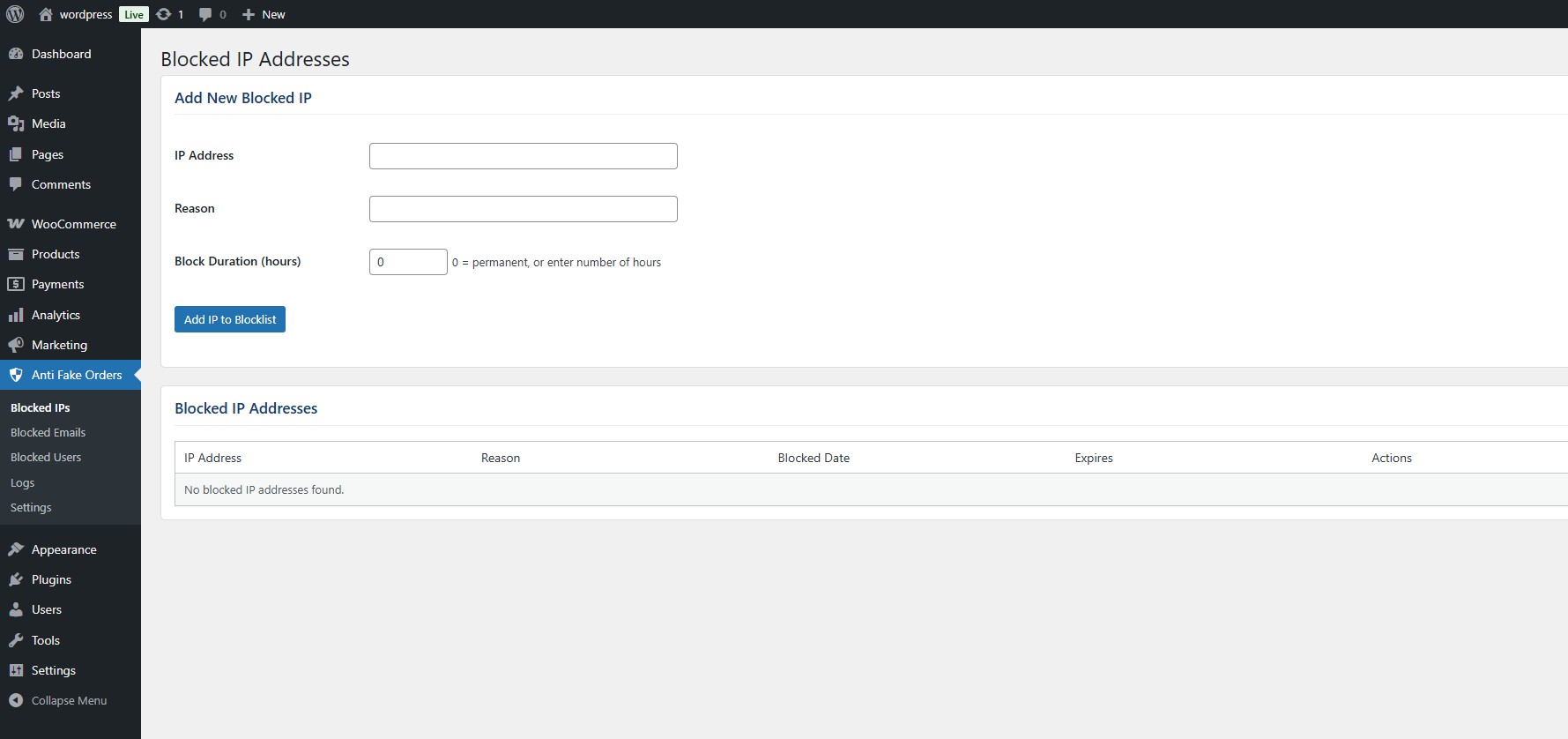
Task: Click the Anti Fake Orders shield icon
Action: pyautogui.click(x=16, y=375)
